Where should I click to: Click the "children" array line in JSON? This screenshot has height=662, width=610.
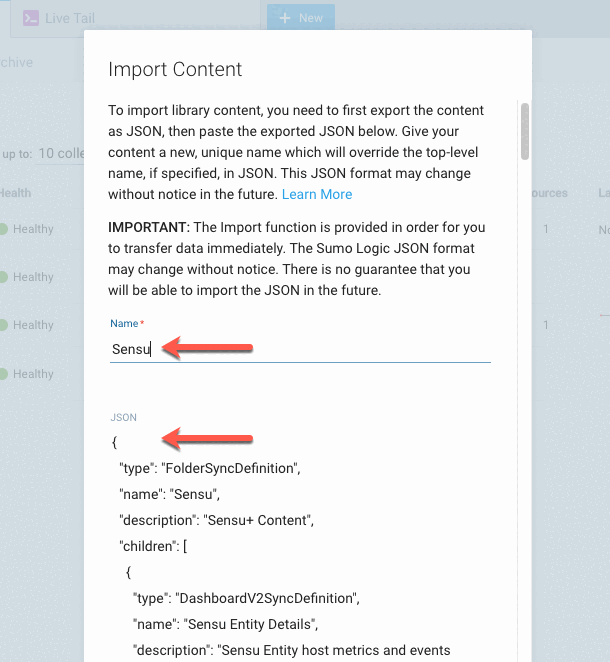point(153,546)
